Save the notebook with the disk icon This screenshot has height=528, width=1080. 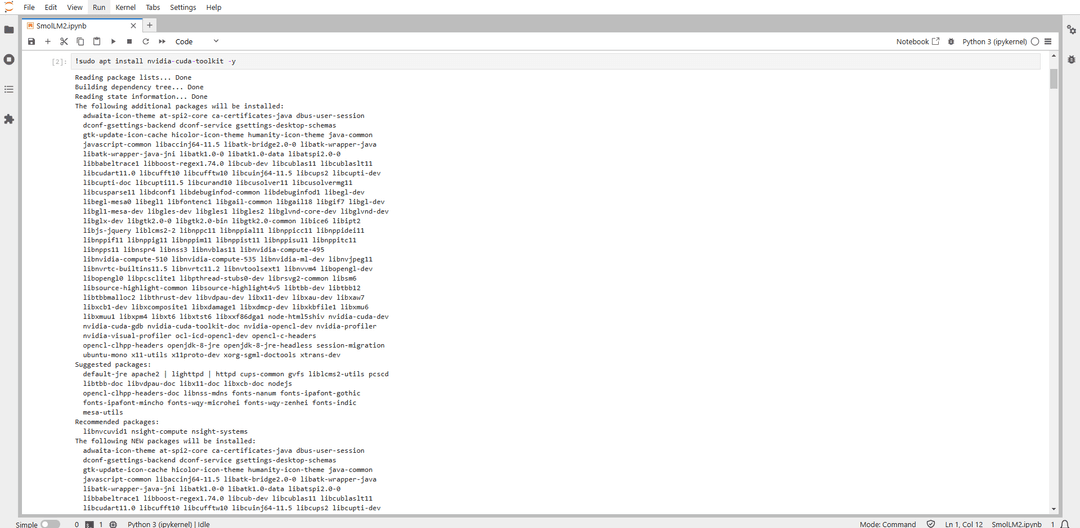(x=32, y=42)
